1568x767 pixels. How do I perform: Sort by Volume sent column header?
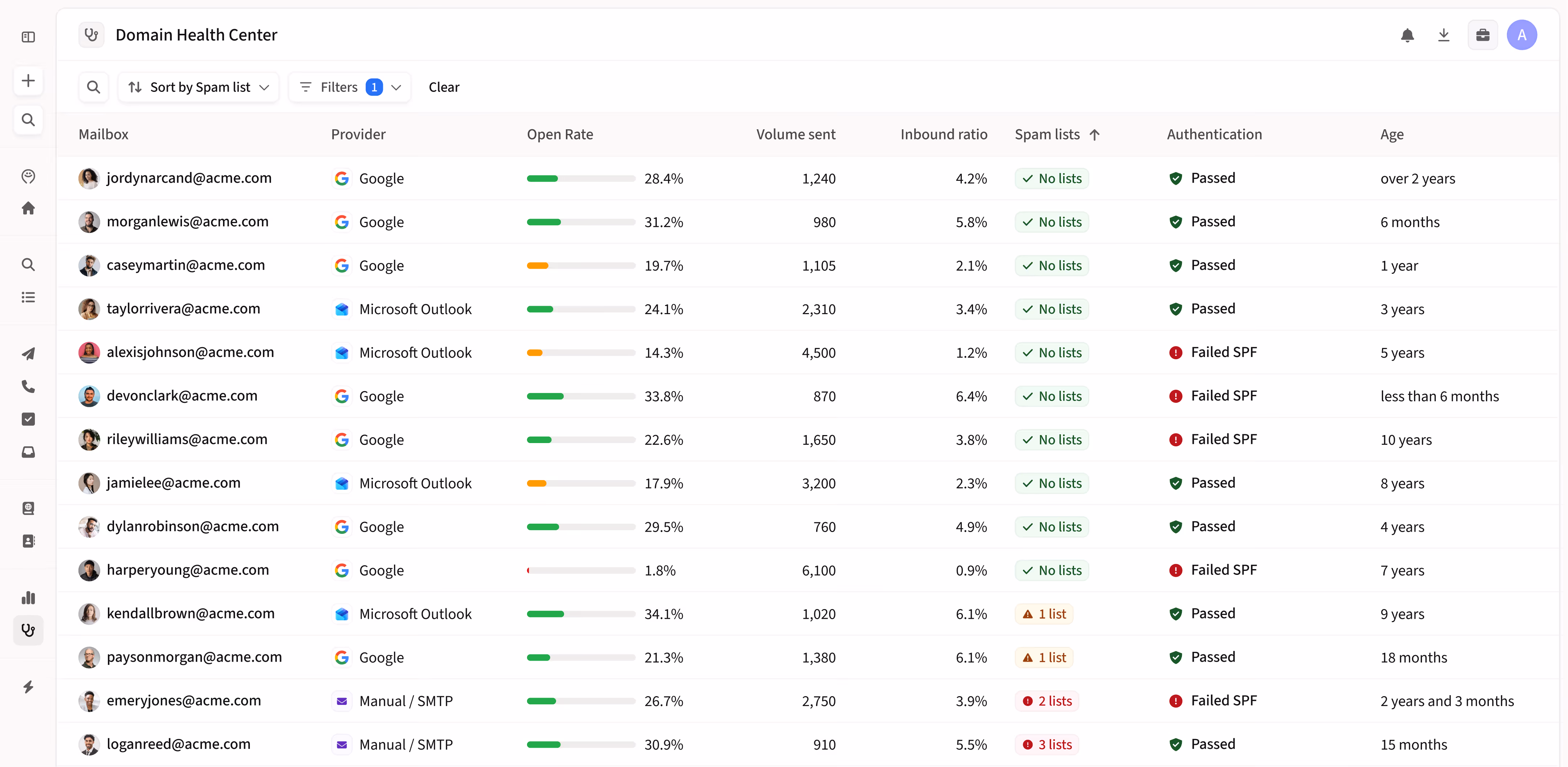point(795,134)
